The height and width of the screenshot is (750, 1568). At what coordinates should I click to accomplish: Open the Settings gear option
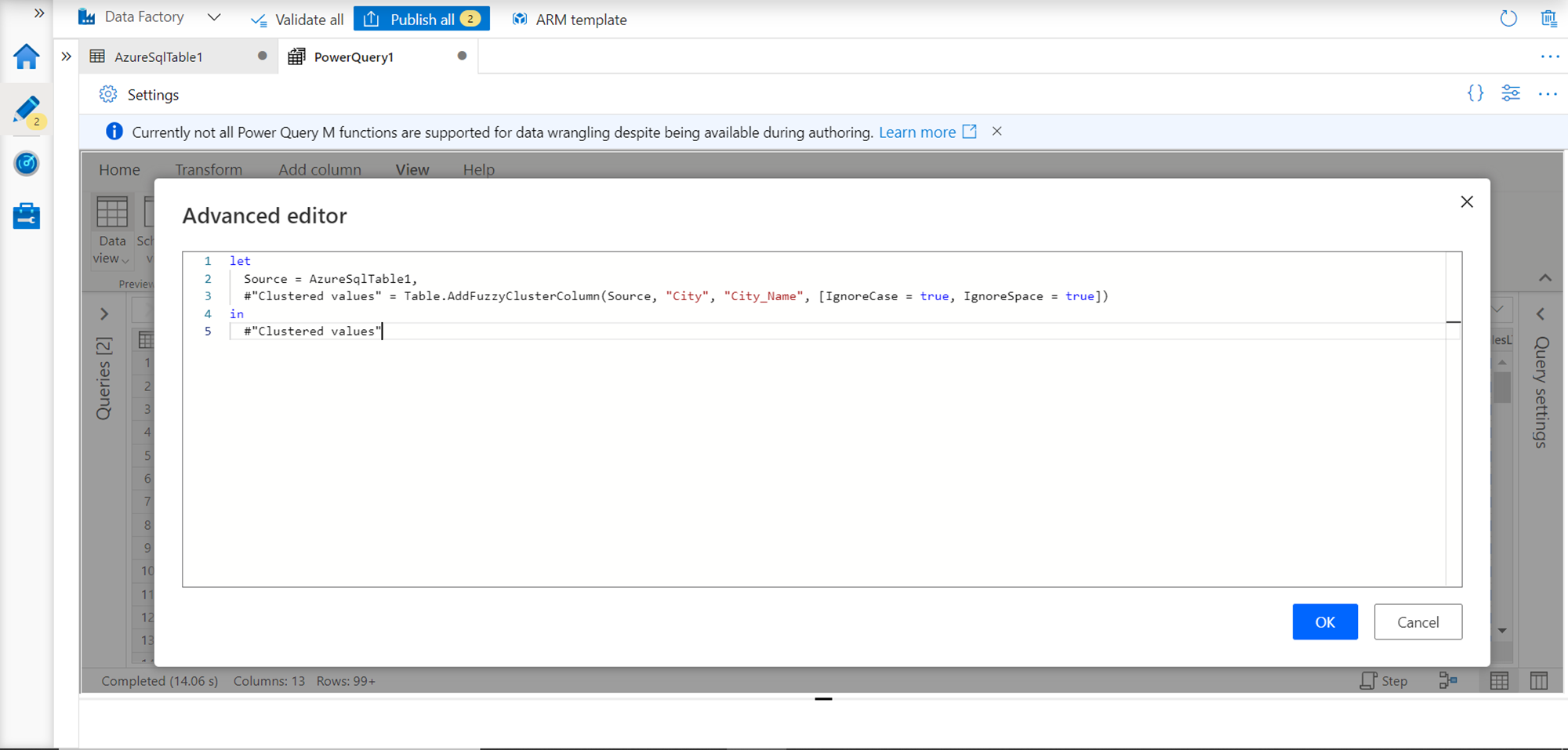pyautogui.click(x=140, y=95)
